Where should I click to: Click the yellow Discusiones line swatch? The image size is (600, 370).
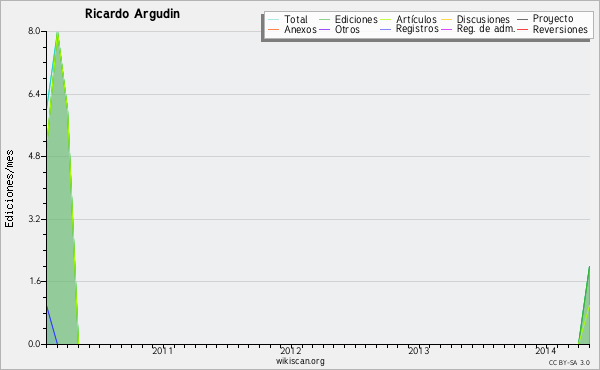click(x=447, y=20)
